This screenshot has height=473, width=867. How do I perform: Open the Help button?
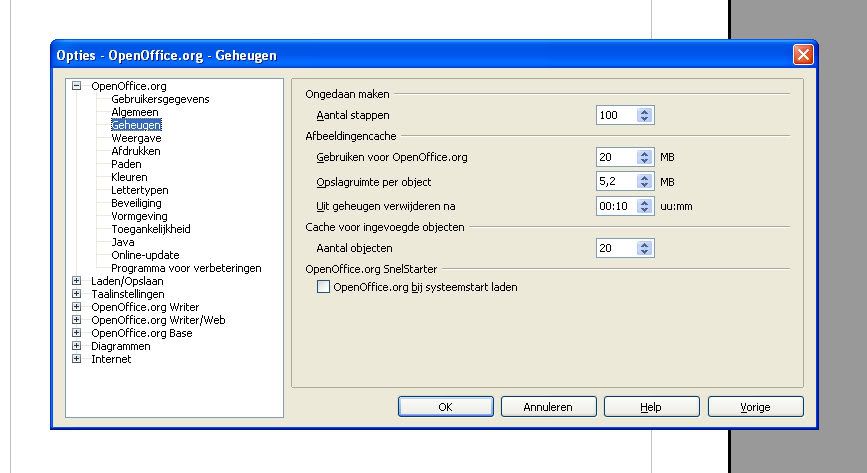(x=651, y=407)
